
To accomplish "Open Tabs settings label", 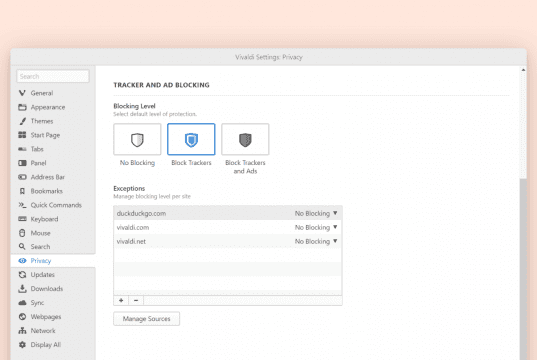I will click(37, 149).
